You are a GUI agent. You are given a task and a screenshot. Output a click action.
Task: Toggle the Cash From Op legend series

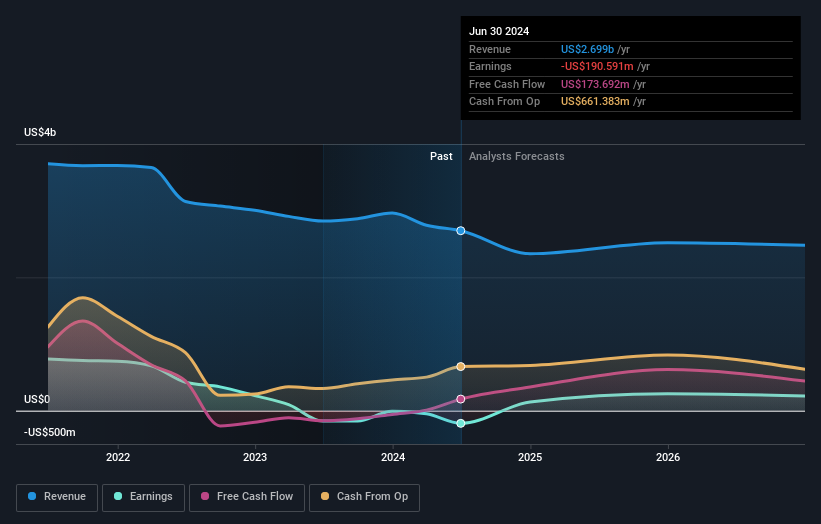[x=364, y=497]
